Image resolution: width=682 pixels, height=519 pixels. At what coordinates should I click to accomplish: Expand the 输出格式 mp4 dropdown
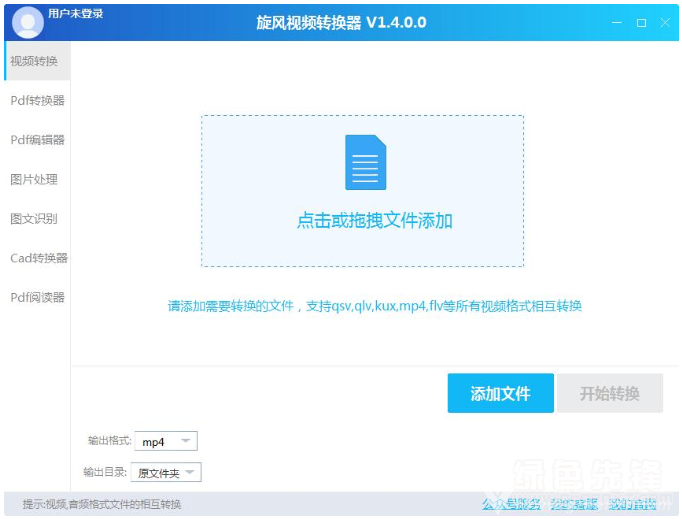point(166,442)
